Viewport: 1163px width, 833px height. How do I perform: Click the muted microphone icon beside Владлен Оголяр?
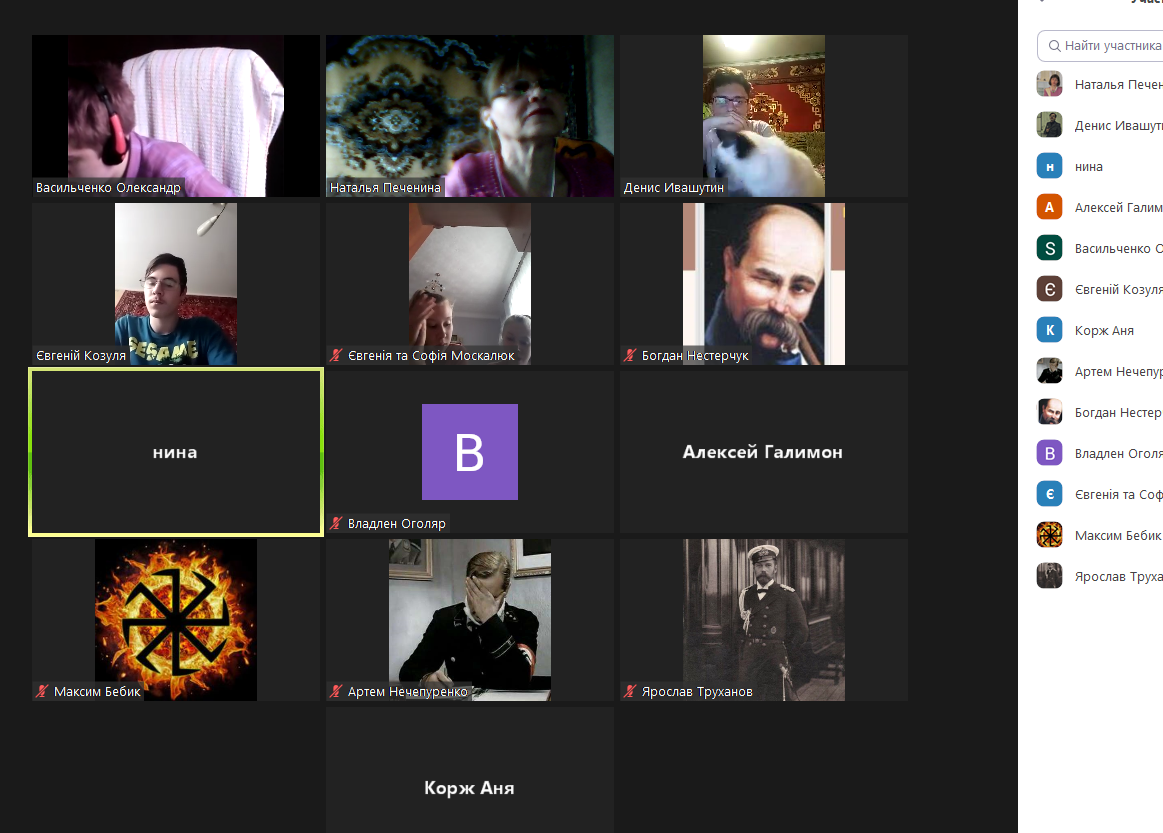click(x=336, y=524)
